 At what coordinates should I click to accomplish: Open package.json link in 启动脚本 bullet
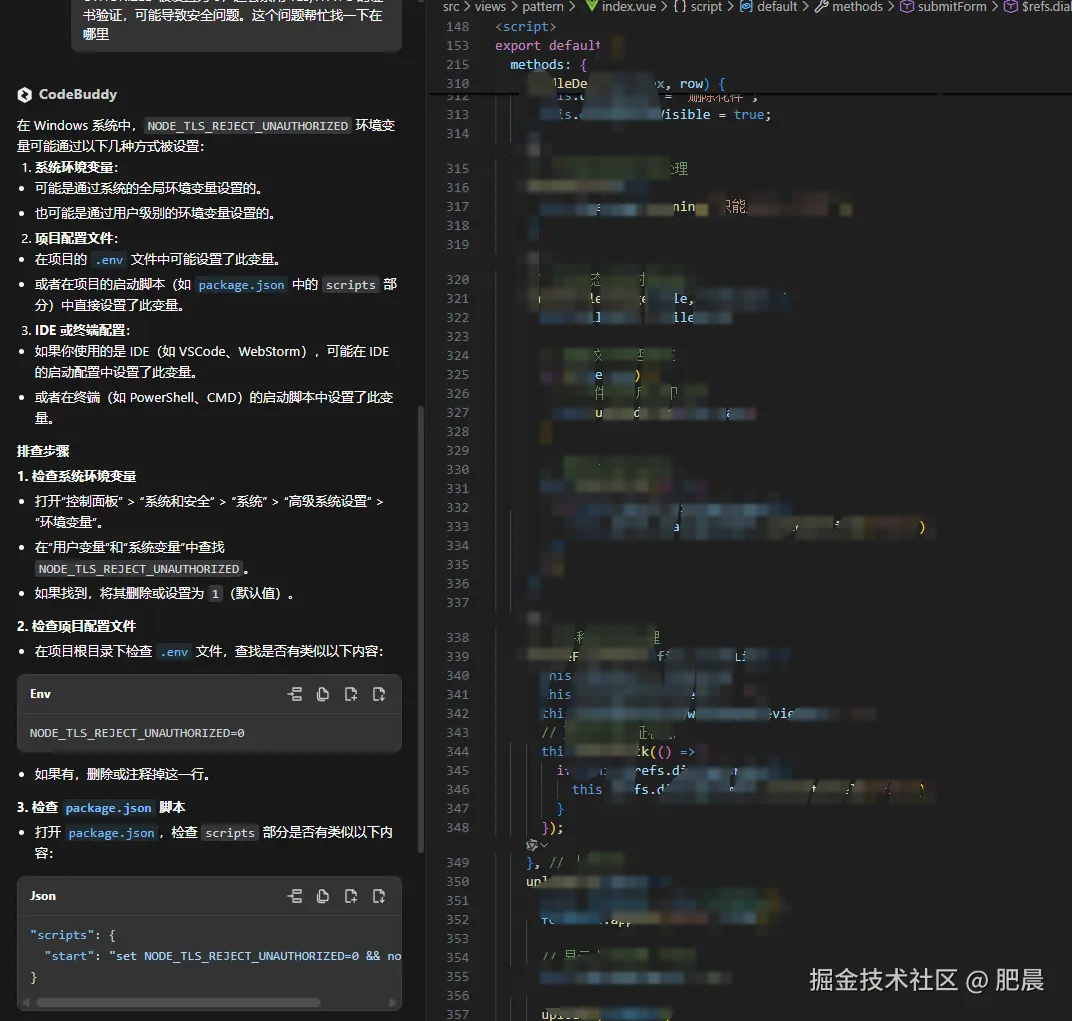[241, 285]
